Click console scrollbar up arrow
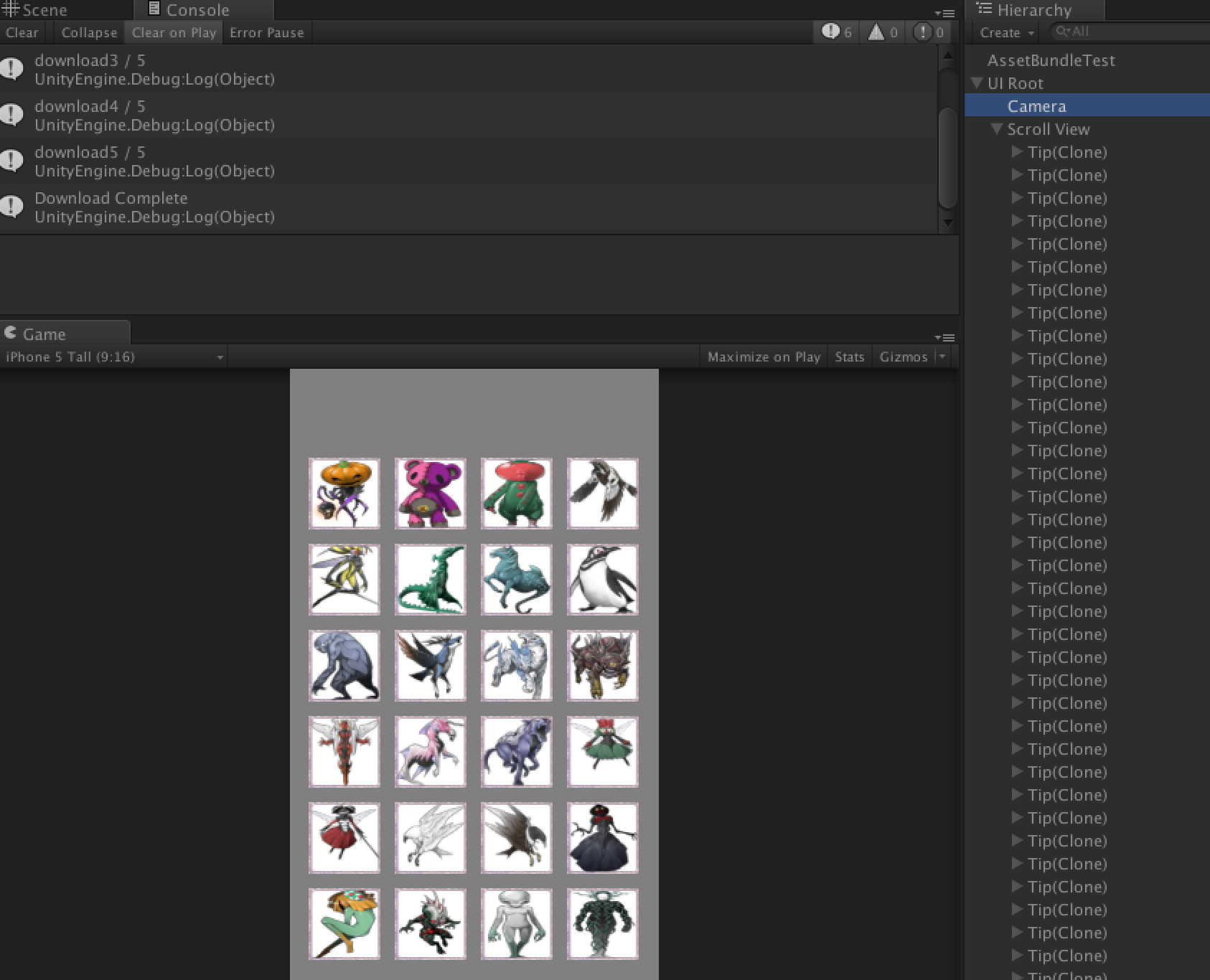The height and width of the screenshot is (980, 1210). (947, 55)
